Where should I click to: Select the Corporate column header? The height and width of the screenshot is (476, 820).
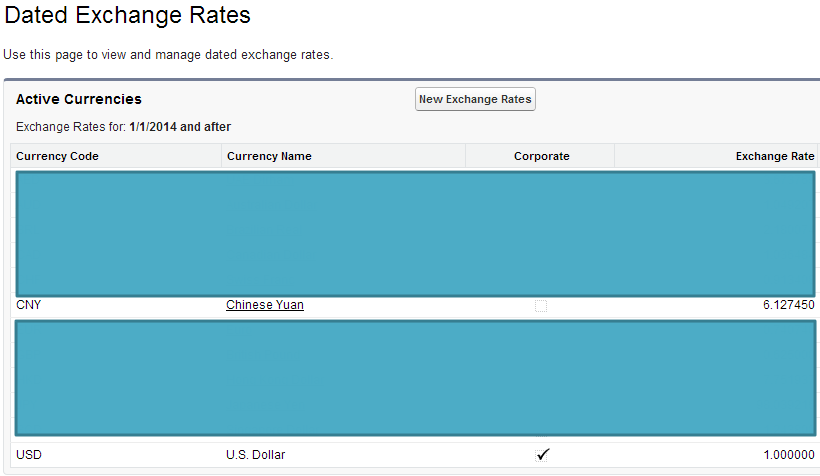541,156
